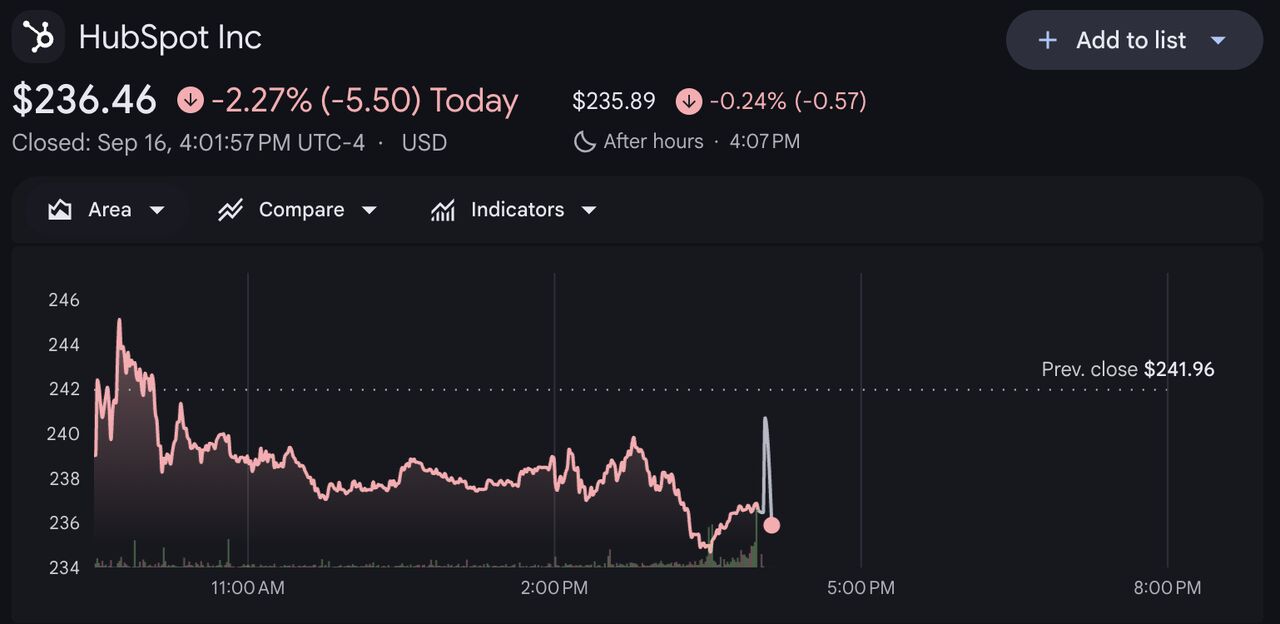The height and width of the screenshot is (624, 1280).
Task: Select the Compare menu label
Action: (x=301, y=210)
